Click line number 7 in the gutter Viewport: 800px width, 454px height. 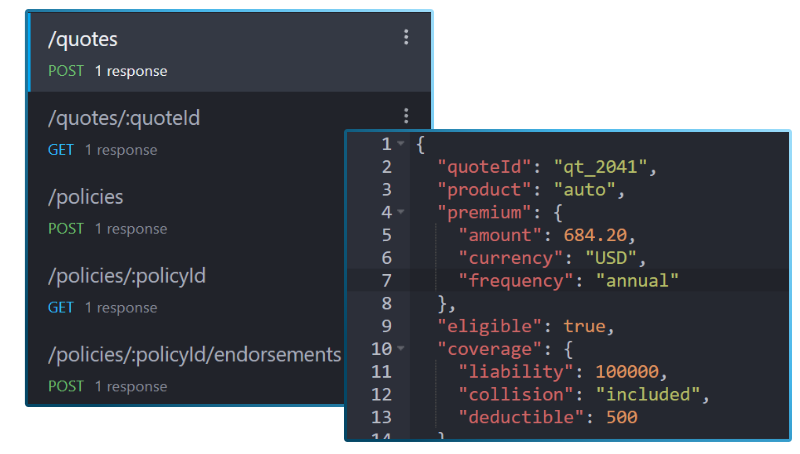point(387,281)
